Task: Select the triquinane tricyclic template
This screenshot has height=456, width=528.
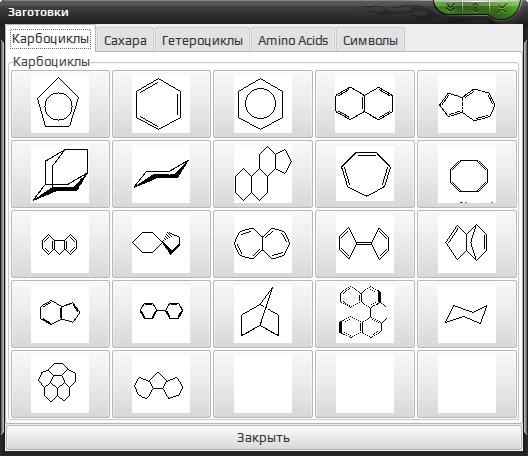Action: pos(161,384)
